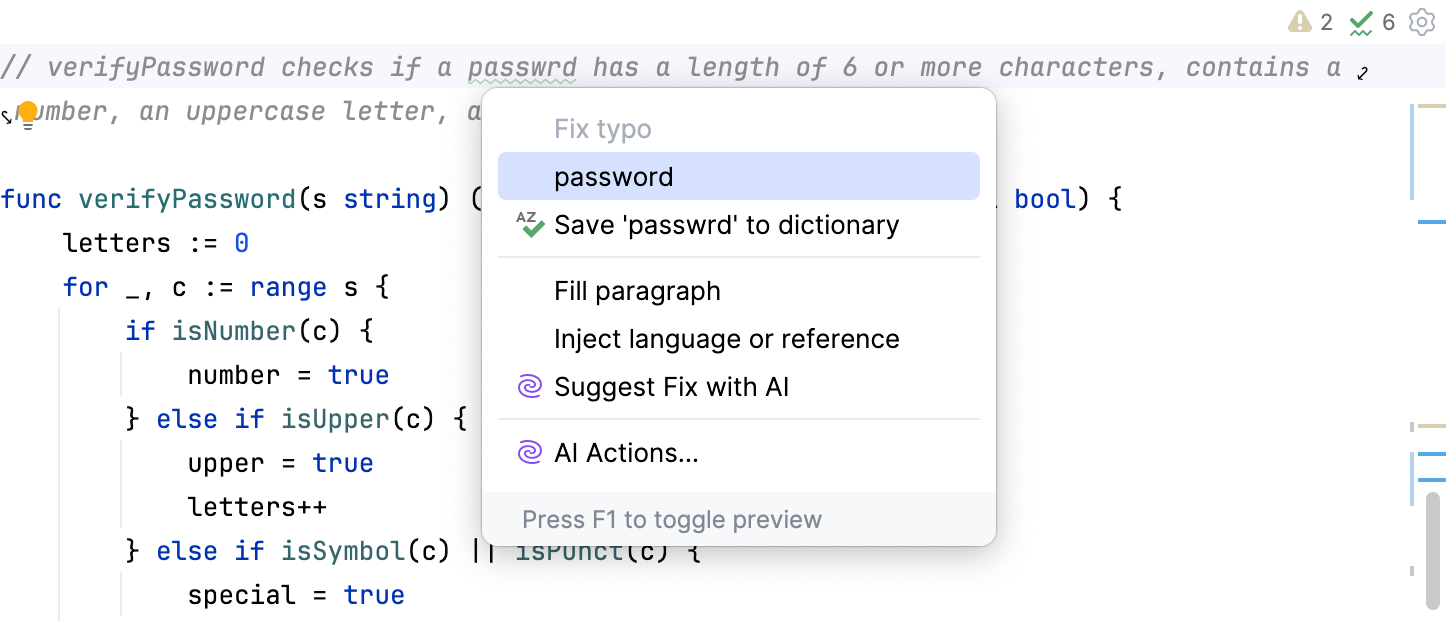Toggle preview via F1 hint bar

click(x=671, y=519)
